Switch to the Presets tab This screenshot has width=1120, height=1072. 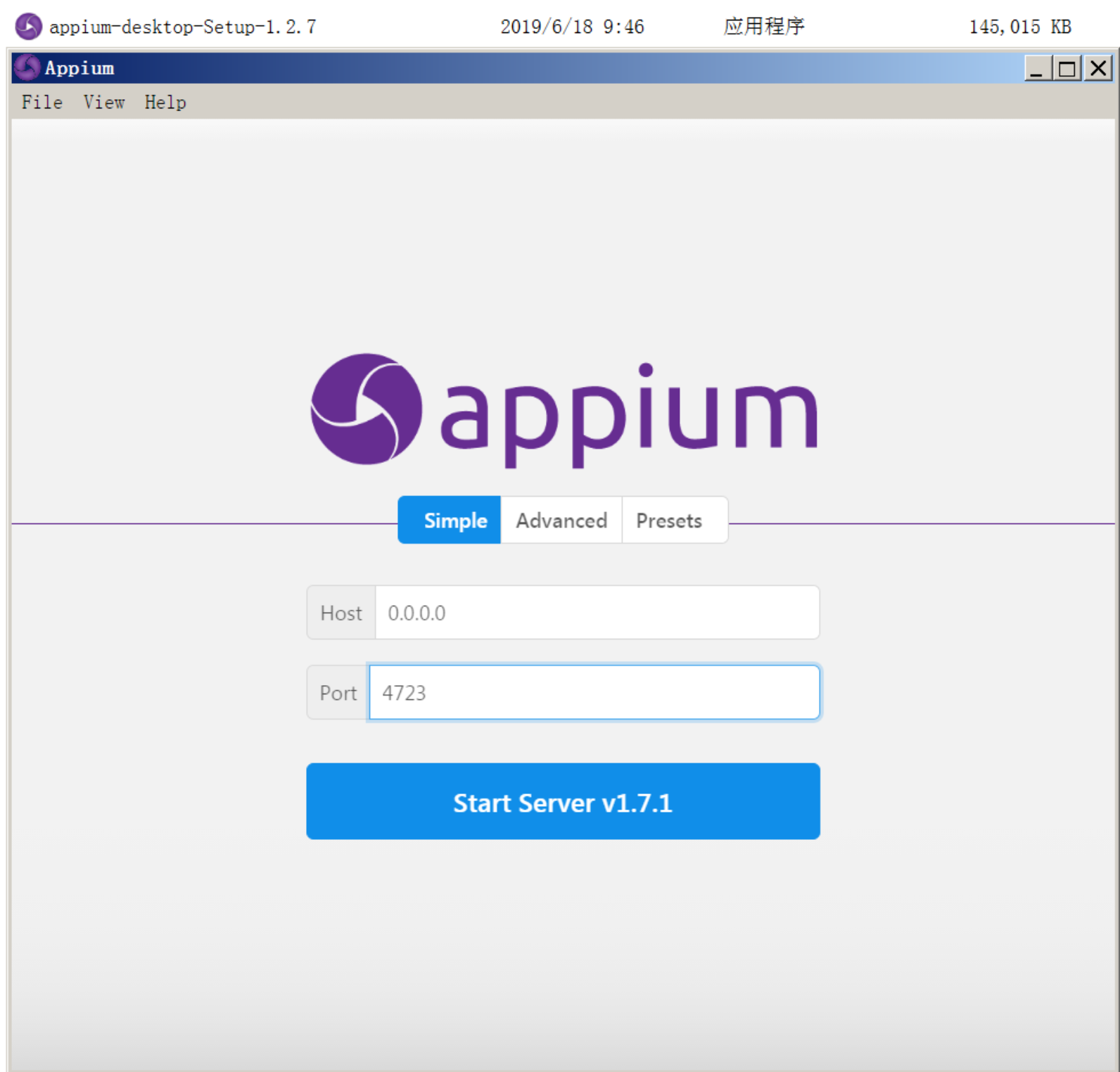coord(669,520)
